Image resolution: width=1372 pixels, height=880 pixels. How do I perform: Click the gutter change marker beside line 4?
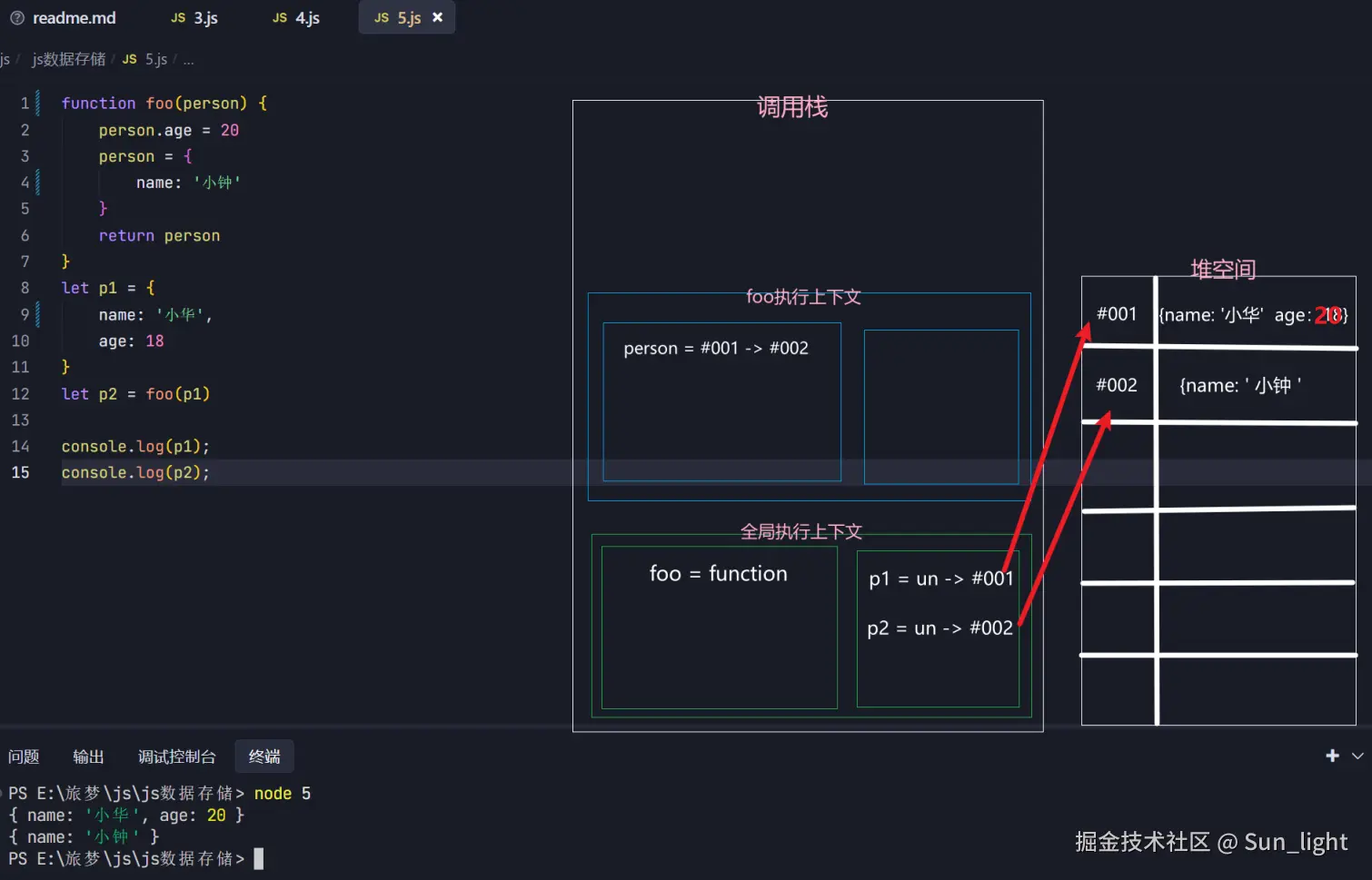[x=36, y=182]
